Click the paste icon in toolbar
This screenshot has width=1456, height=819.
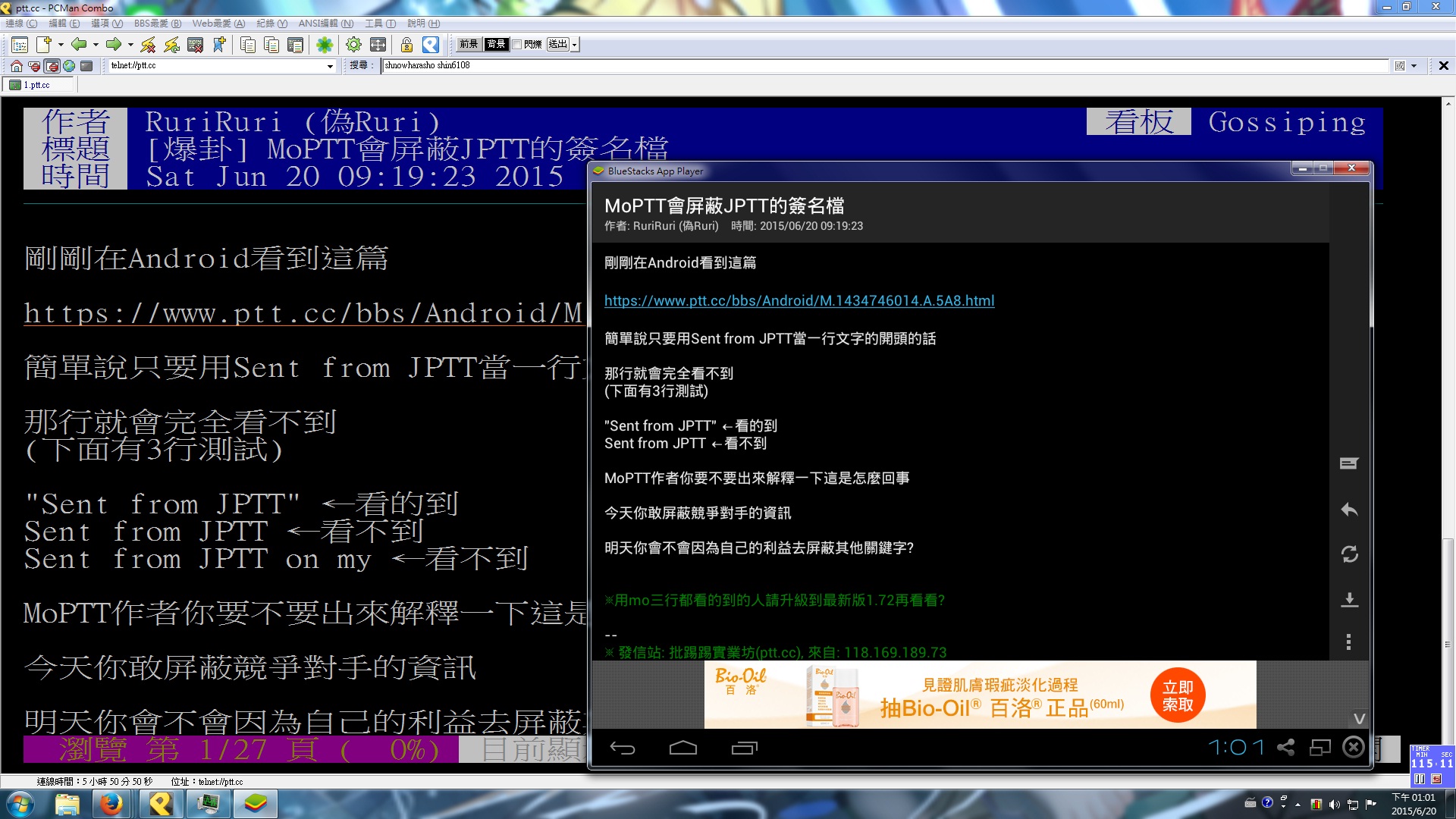tap(295, 45)
